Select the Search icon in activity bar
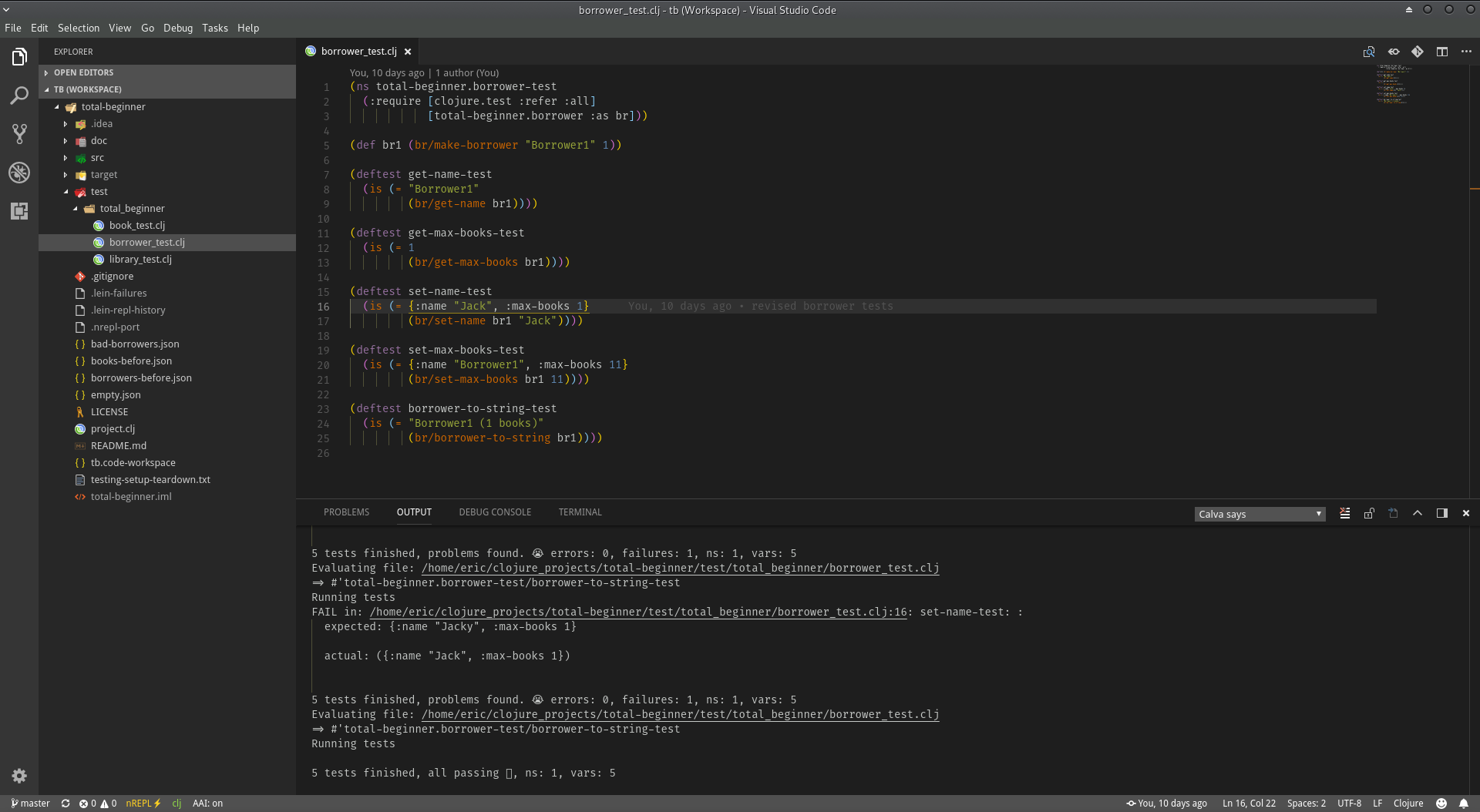This screenshot has width=1480, height=812. 19,95
